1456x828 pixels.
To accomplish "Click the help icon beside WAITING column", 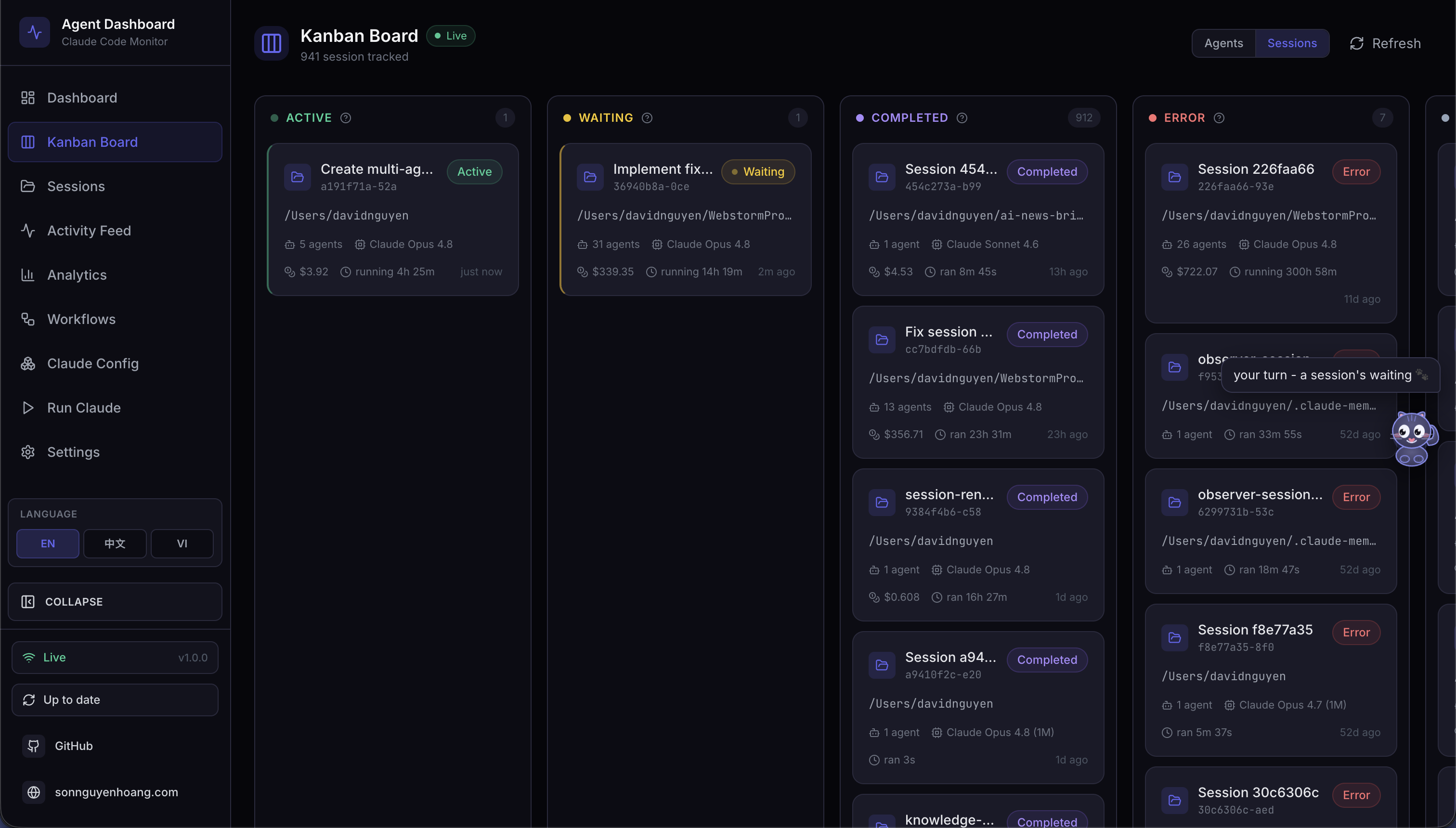I will [x=647, y=118].
